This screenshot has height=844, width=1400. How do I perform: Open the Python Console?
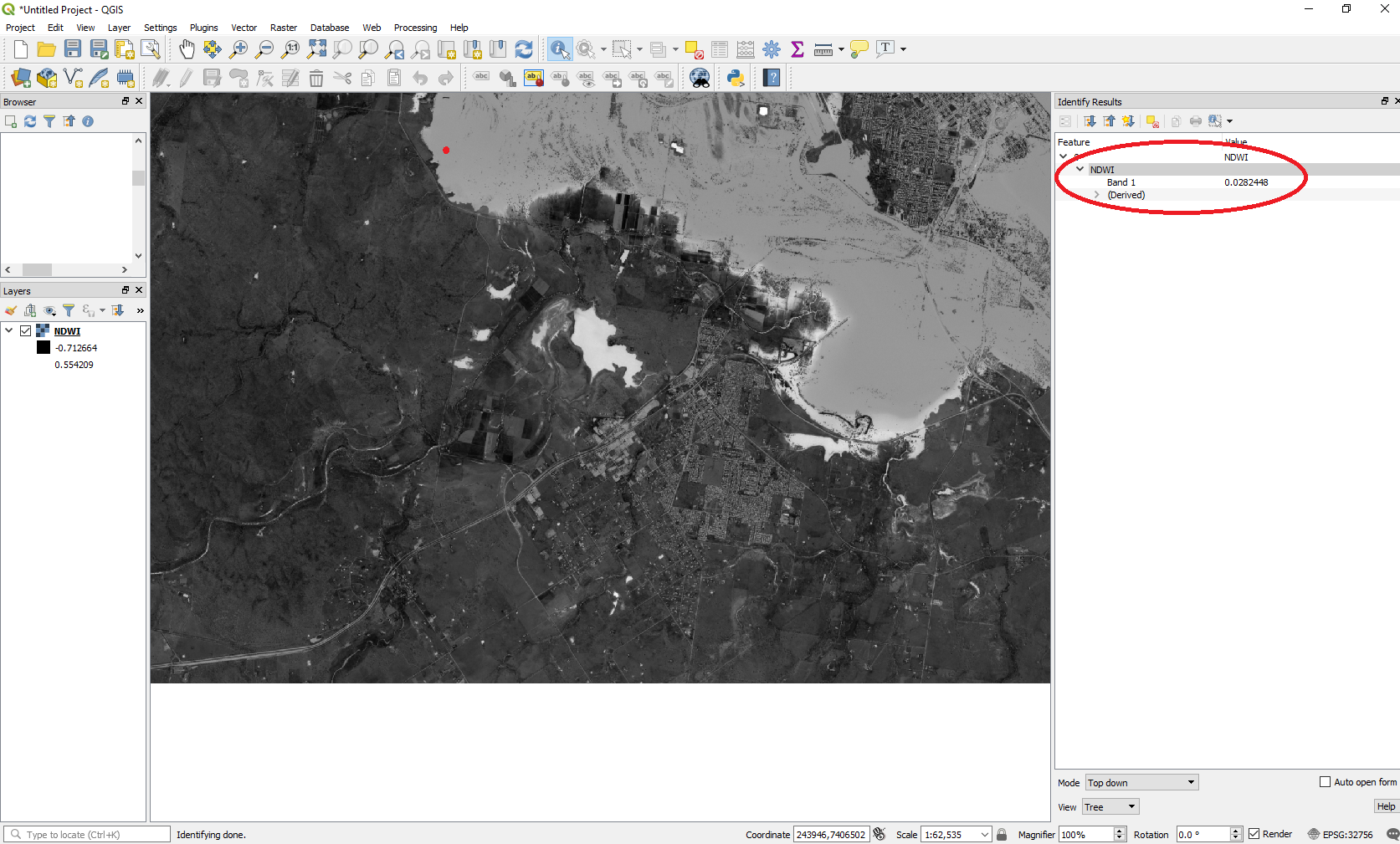tap(735, 79)
